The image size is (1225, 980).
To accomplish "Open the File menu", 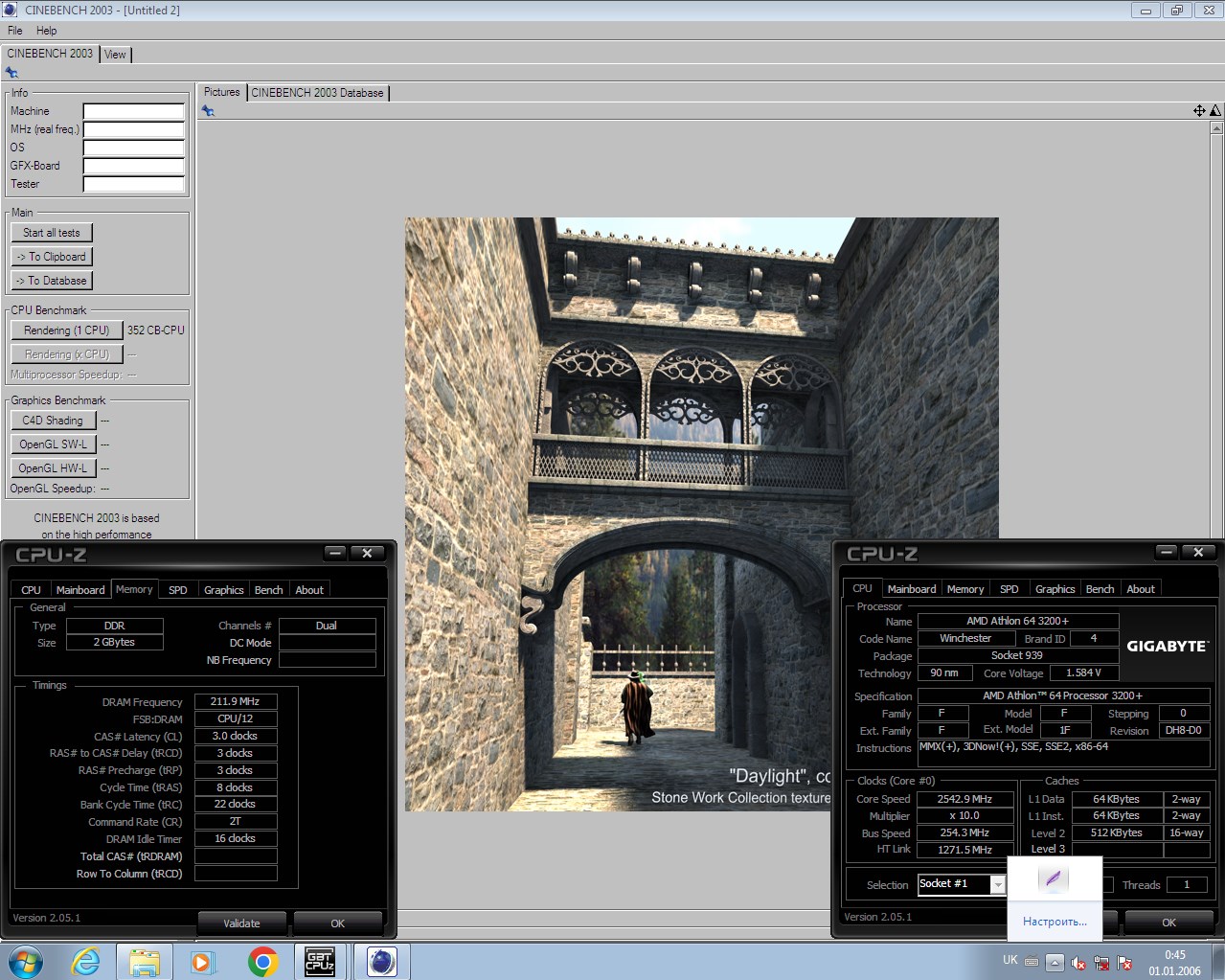I will (15, 31).
